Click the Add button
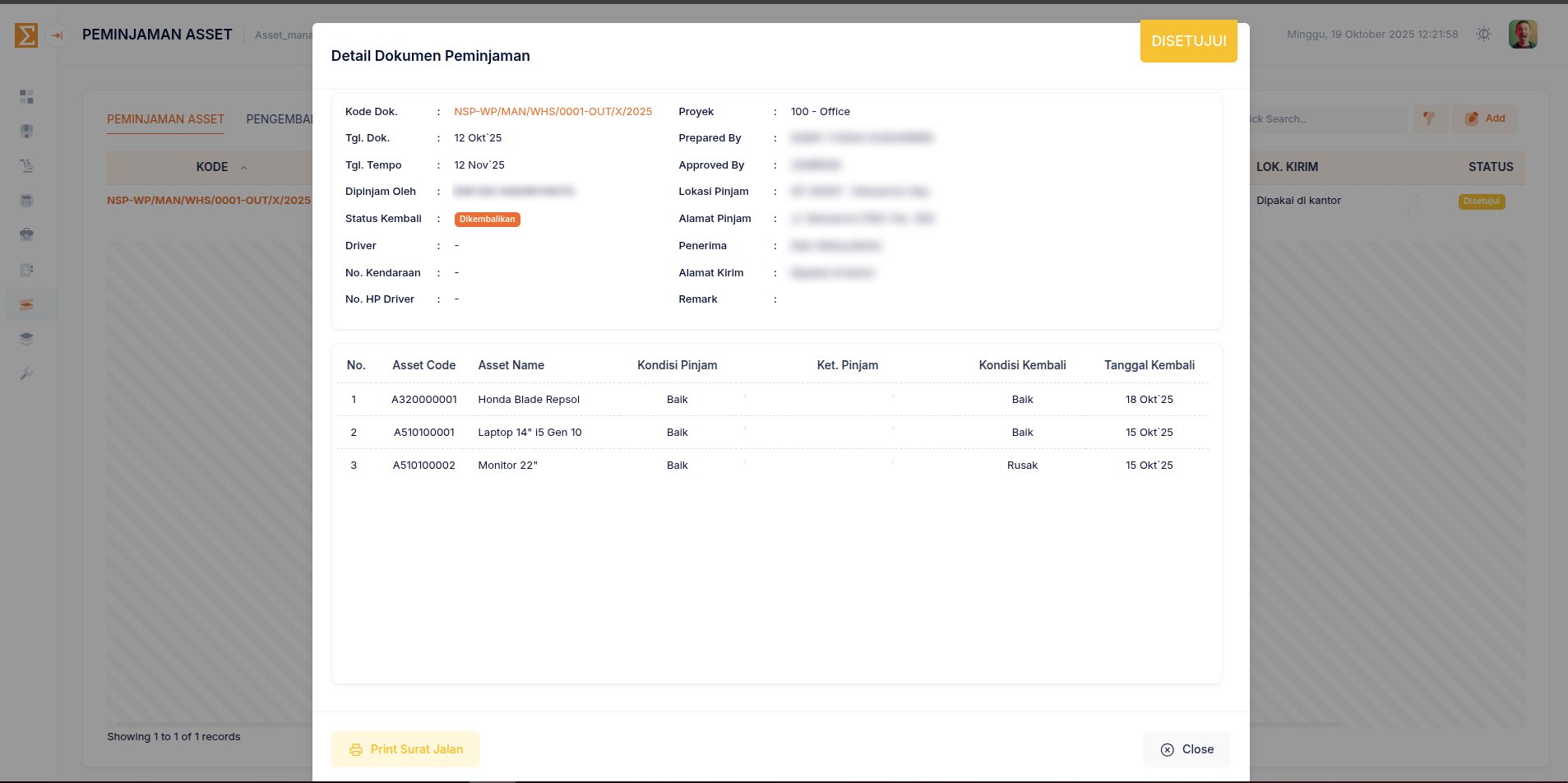Image resolution: width=1568 pixels, height=783 pixels. tap(1484, 119)
